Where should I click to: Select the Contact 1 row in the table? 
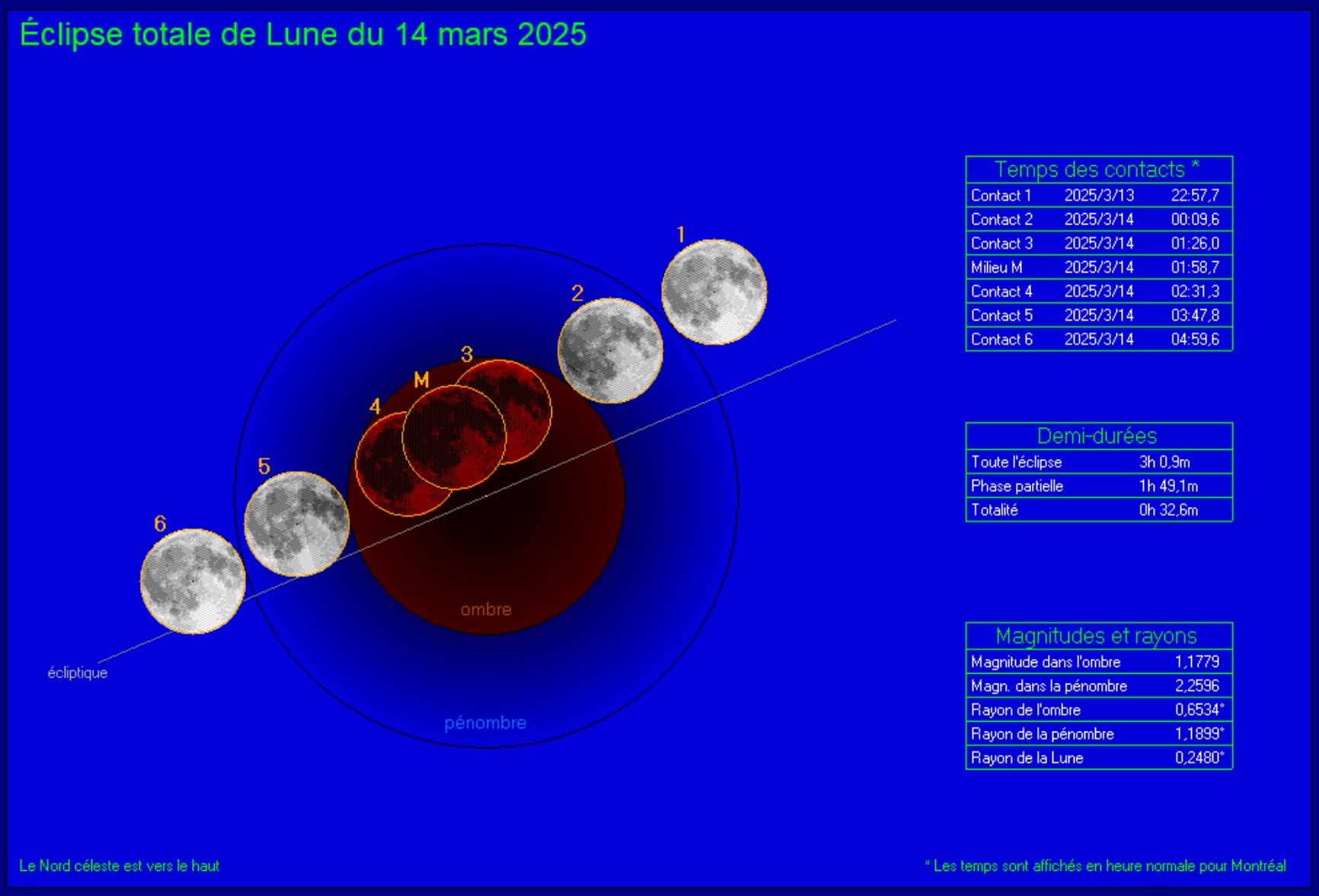pos(1098,196)
